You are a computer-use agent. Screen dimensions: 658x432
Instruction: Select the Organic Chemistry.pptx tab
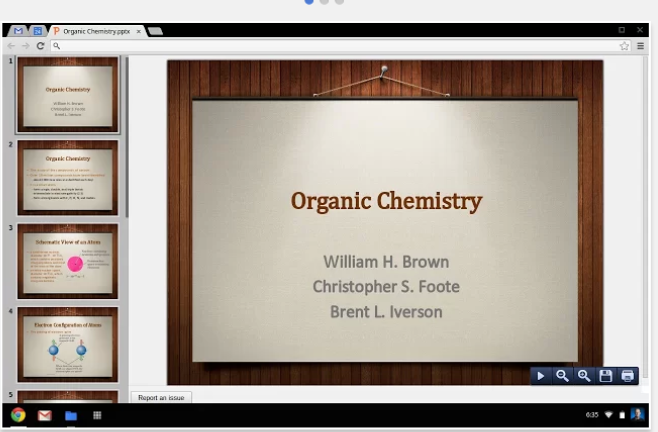coord(97,31)
